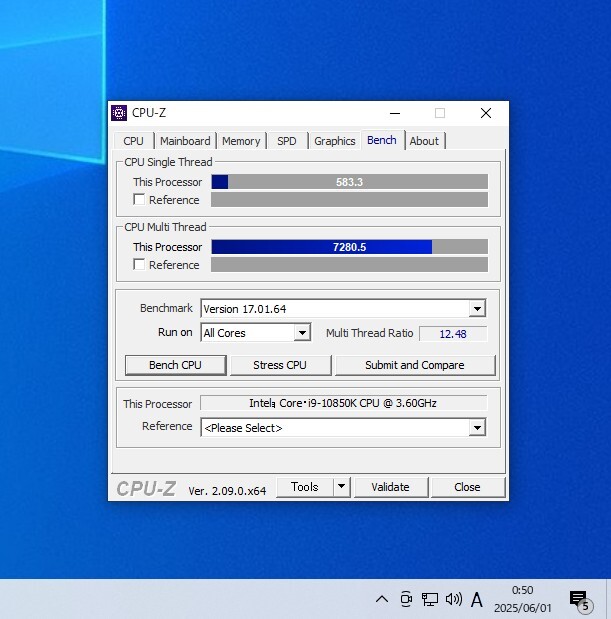
Task: Launch Stress CPU
Action: pos(280,365)
